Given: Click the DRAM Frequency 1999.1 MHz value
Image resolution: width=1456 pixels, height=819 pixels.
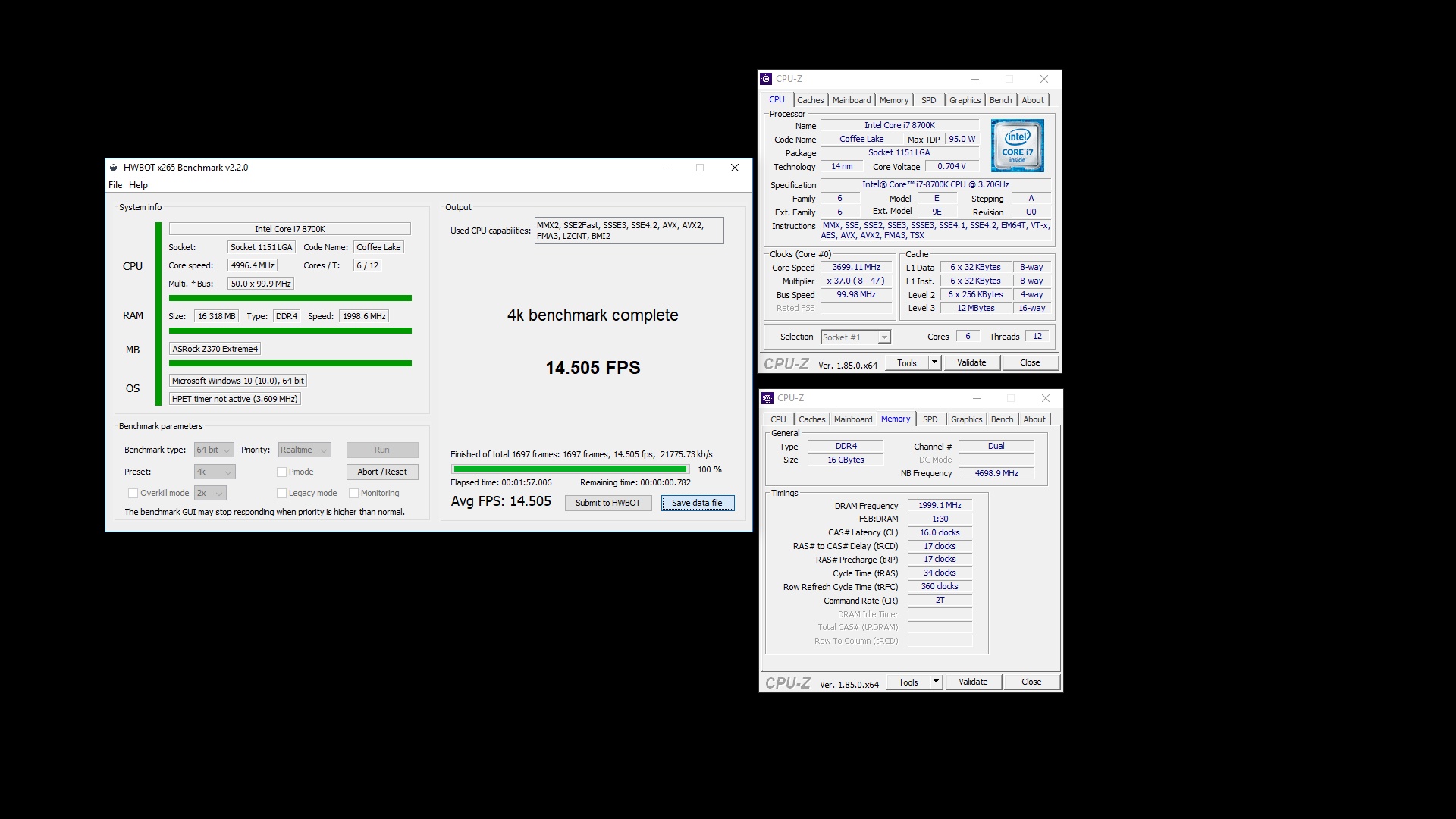Looking at the screenshot, I should pyautogui.click(x=940, y=505).
